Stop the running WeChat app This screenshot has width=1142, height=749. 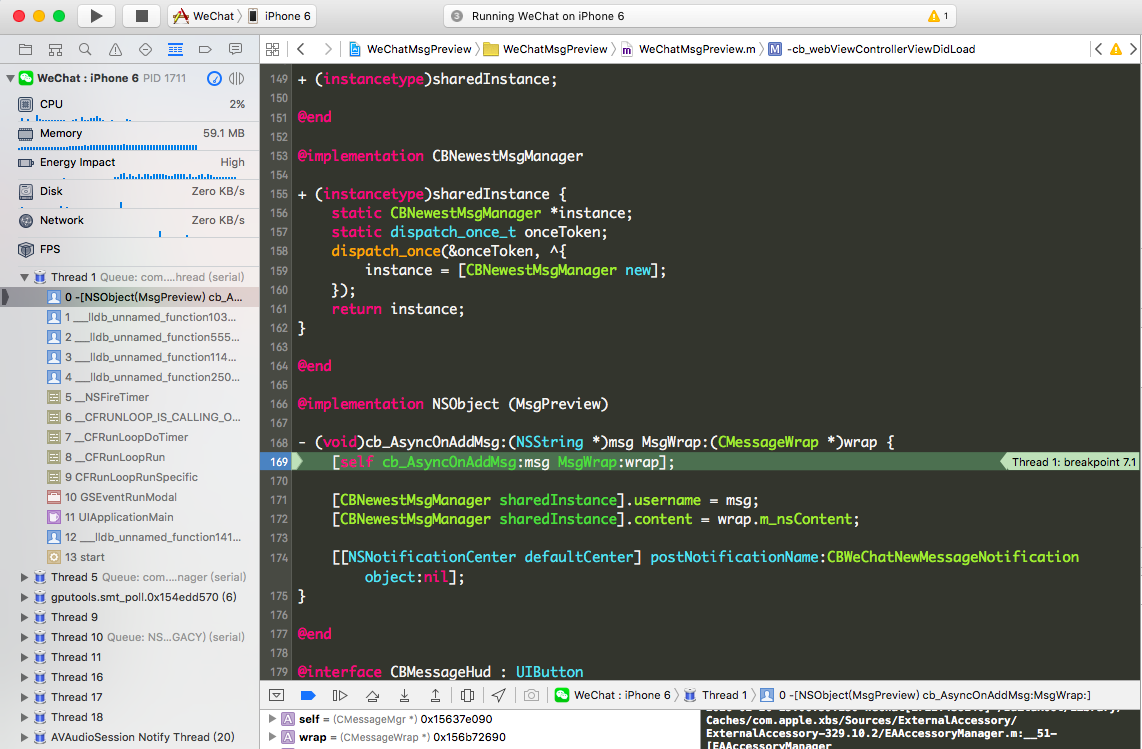point(141,16)
